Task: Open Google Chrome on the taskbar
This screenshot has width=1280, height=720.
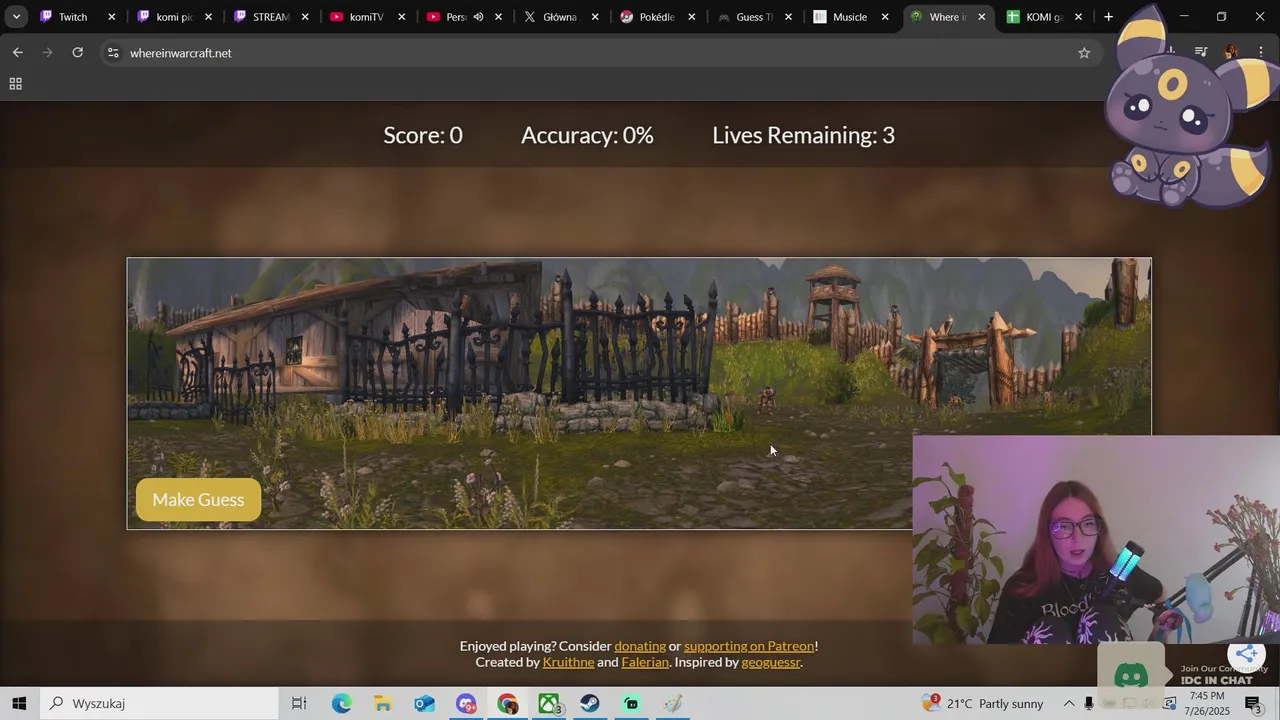Action: click(x=508, y=703)
